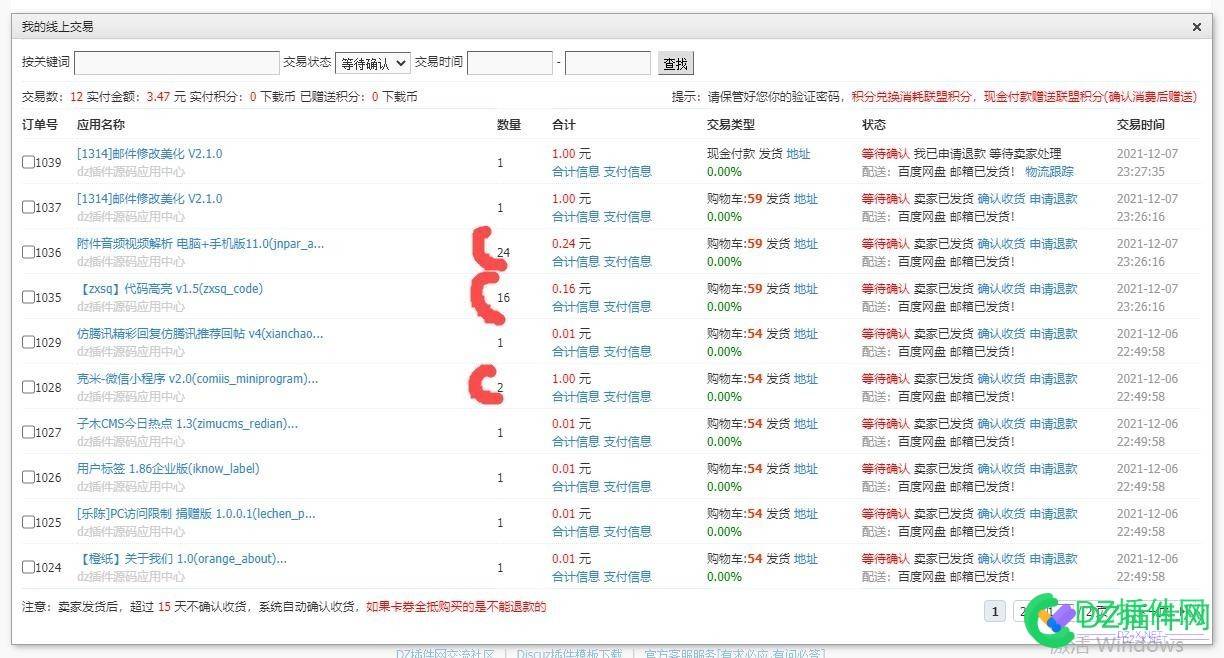Screen dimensions: 1224x658
Task: Select order 1035 checkbox
Action: click(29, 297)
